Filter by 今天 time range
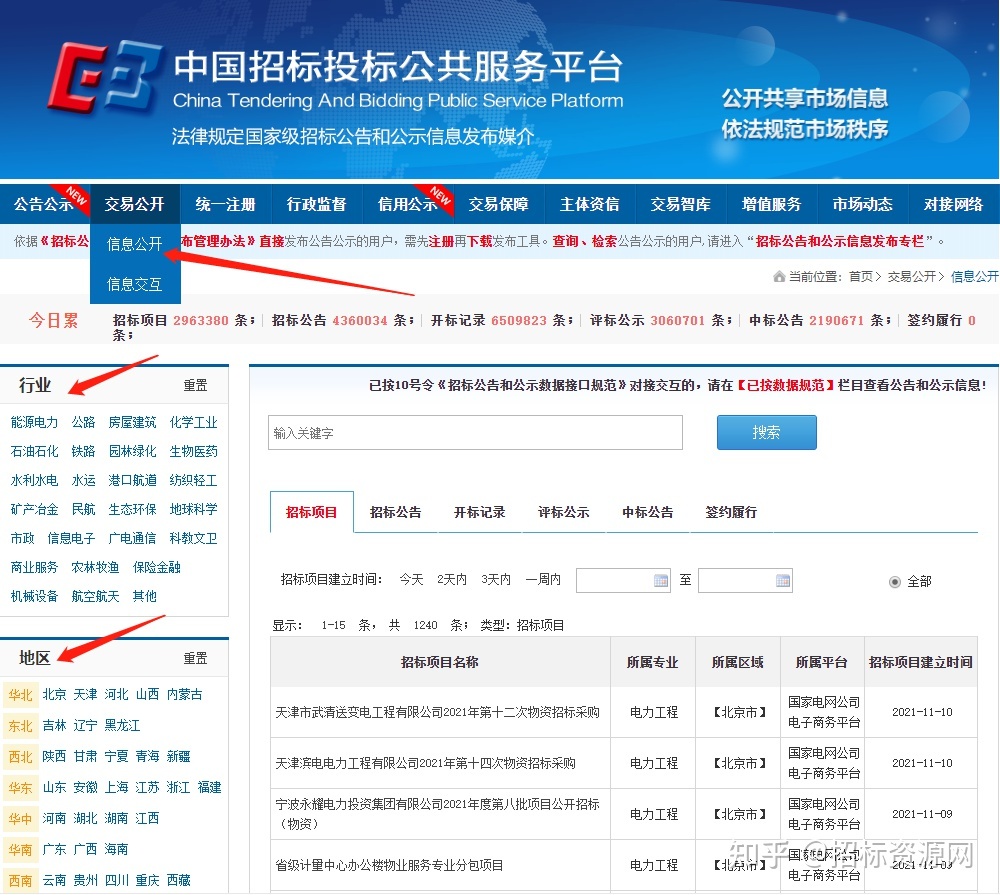This screenshot has height=895, width=1000. 411,579
